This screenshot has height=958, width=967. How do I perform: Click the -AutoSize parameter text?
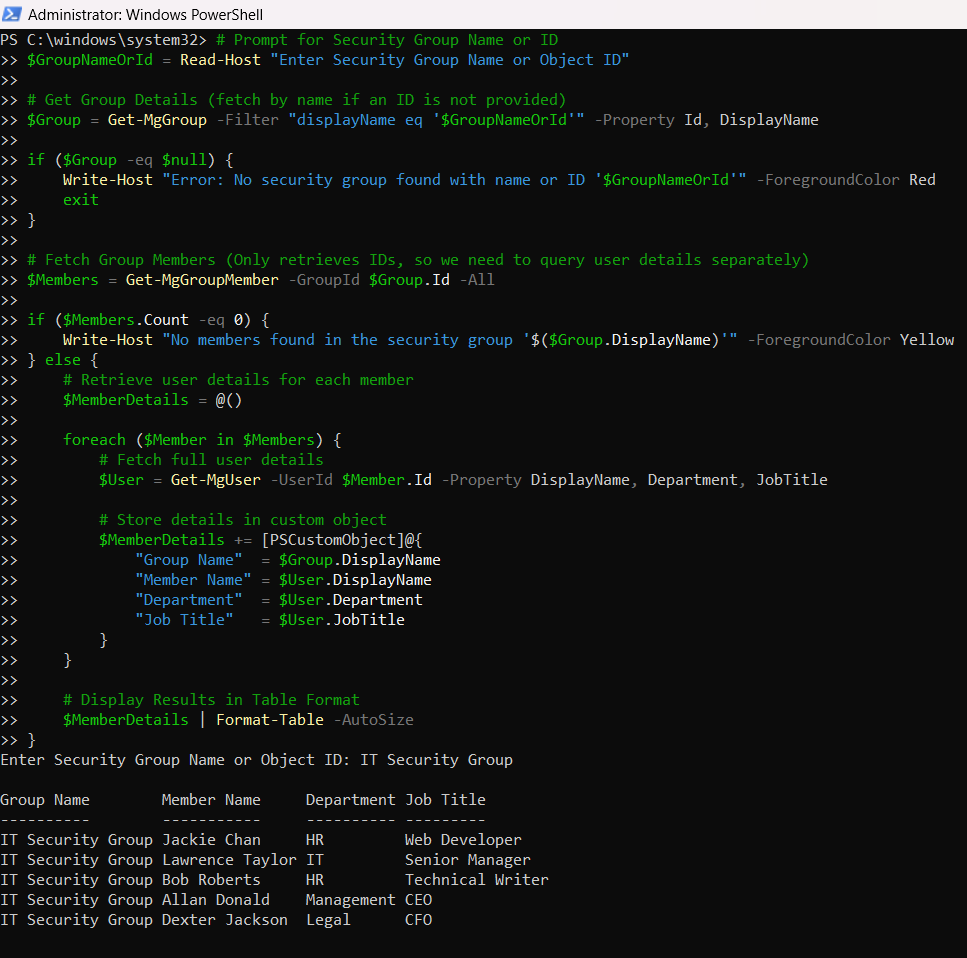(x=373, y=720)
